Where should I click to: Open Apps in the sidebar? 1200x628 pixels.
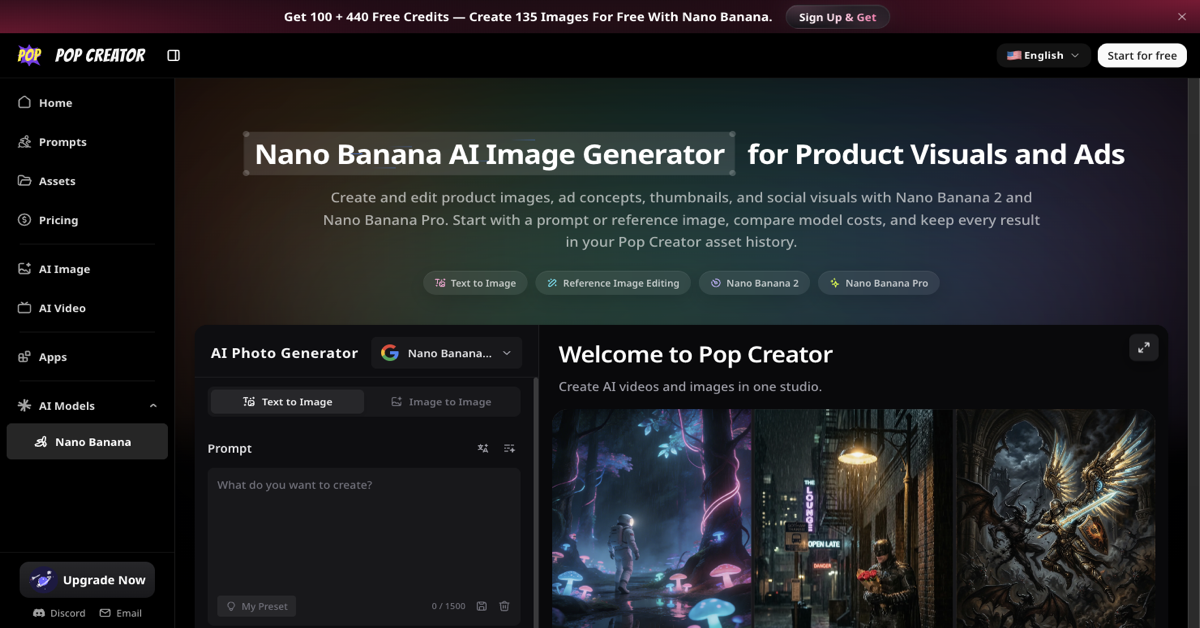click(x=87, y=357)
